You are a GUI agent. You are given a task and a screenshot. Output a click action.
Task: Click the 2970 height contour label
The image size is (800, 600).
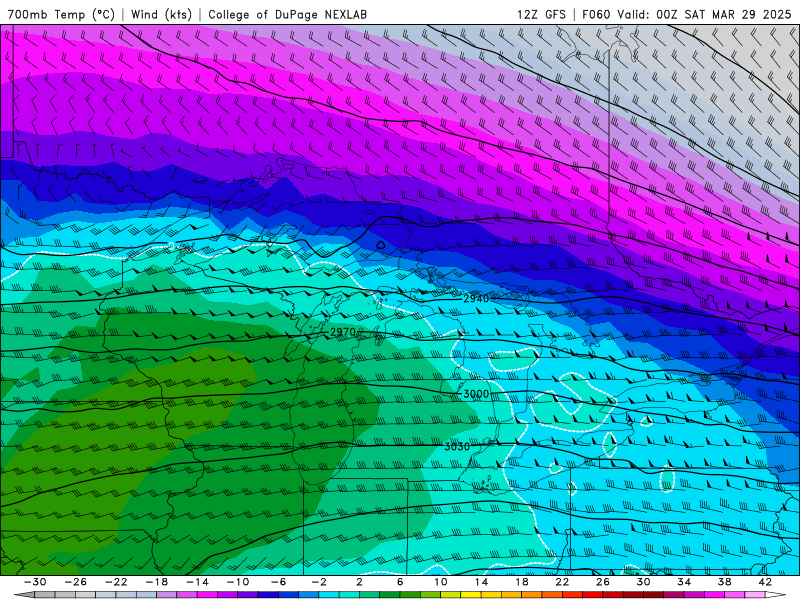[x=342, y=332]
